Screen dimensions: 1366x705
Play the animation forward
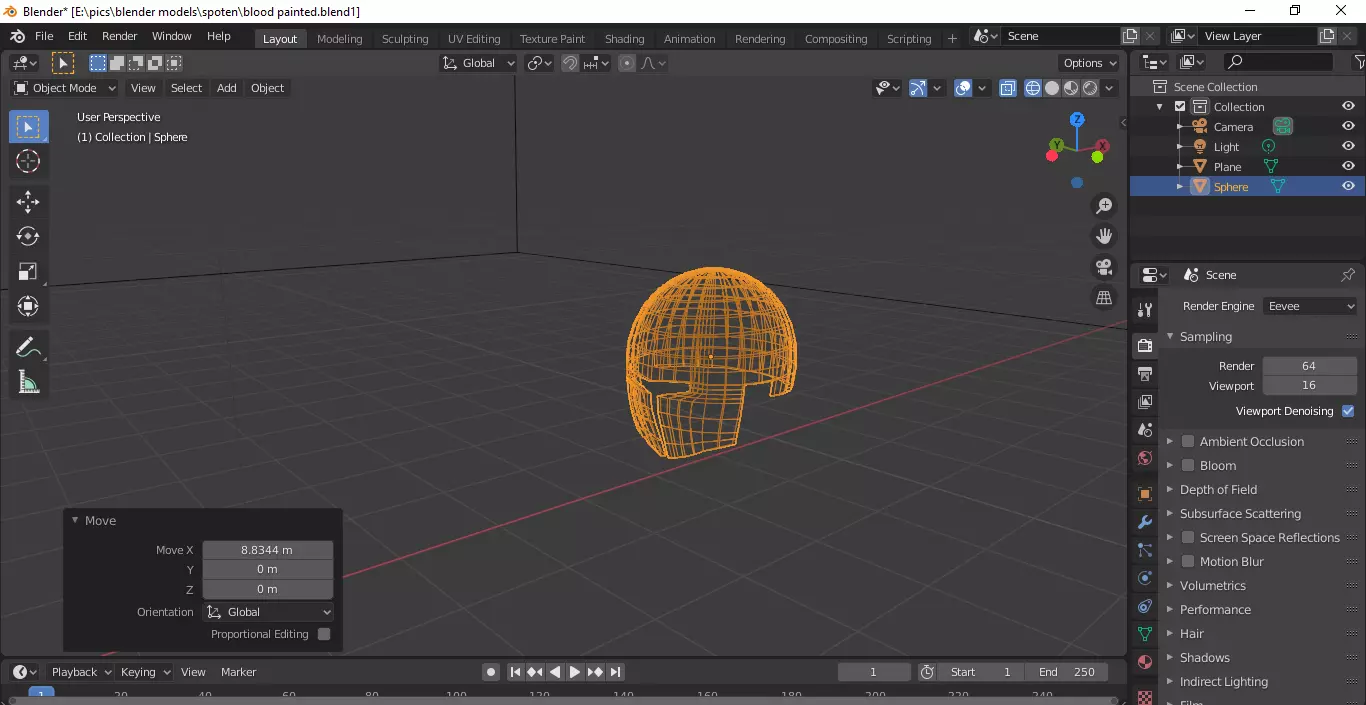[575, 672]
